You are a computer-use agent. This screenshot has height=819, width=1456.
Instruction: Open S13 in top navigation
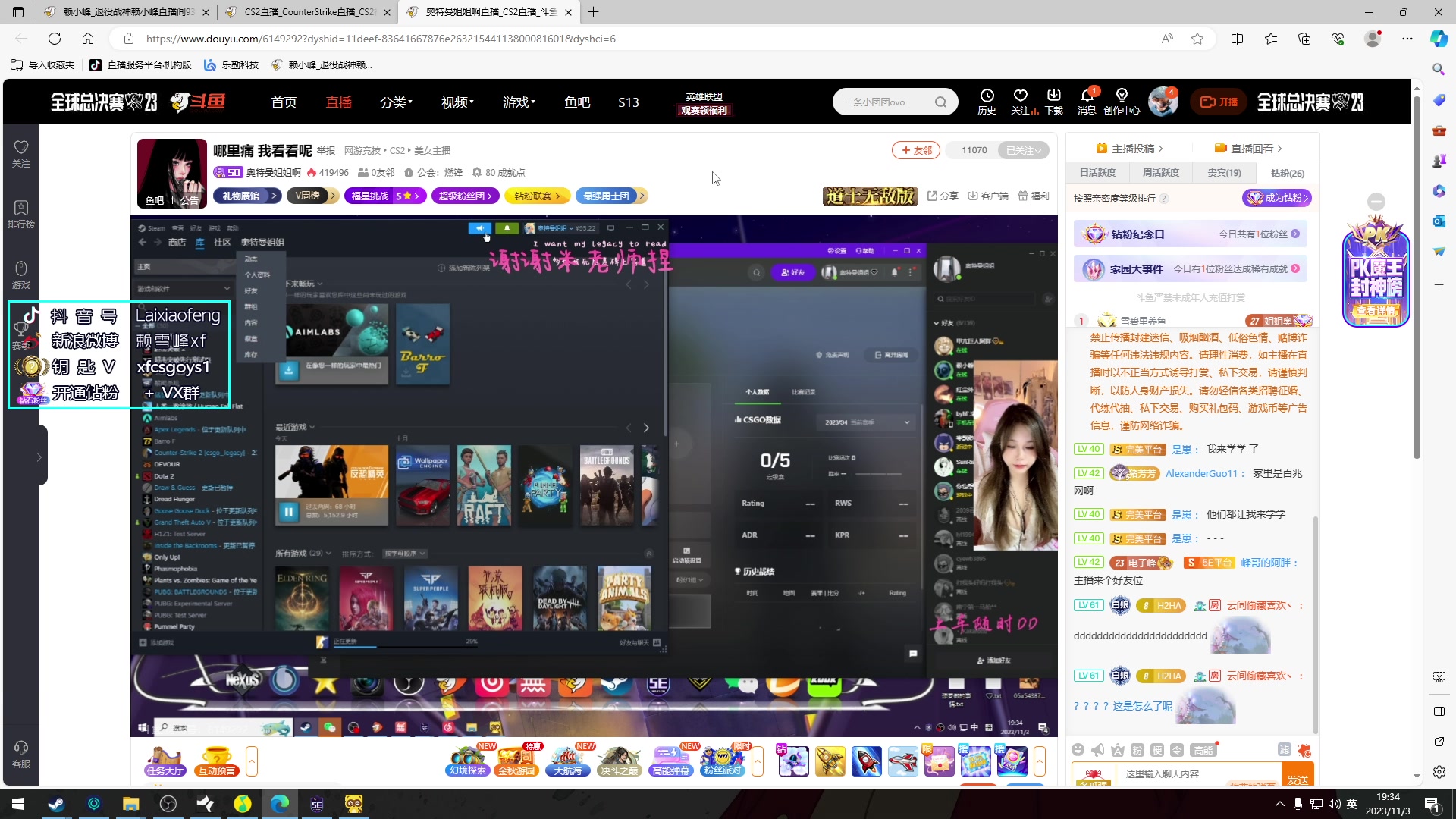629,102
